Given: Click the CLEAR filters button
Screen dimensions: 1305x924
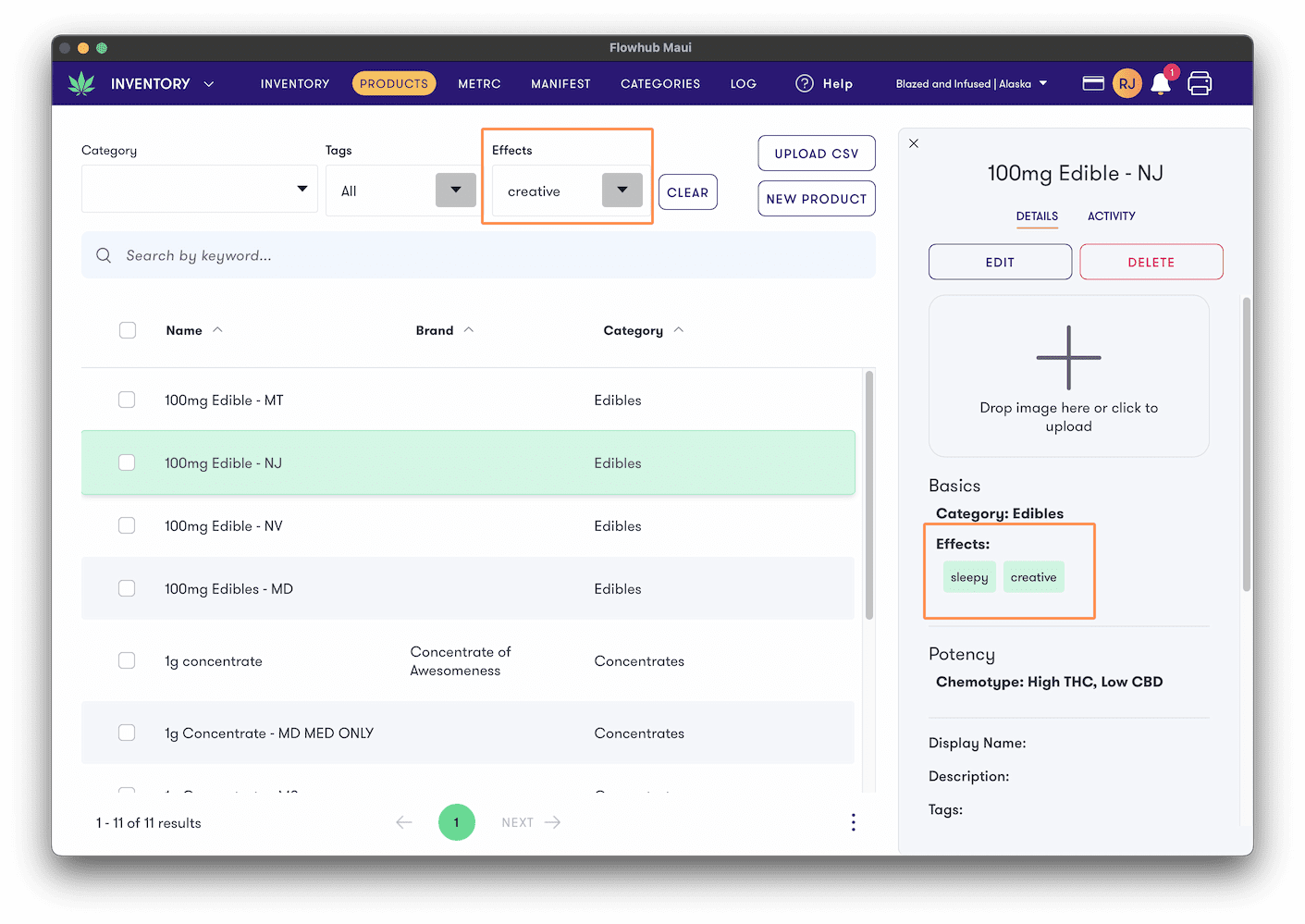Looking at the screenshot, I should point(688,192).
